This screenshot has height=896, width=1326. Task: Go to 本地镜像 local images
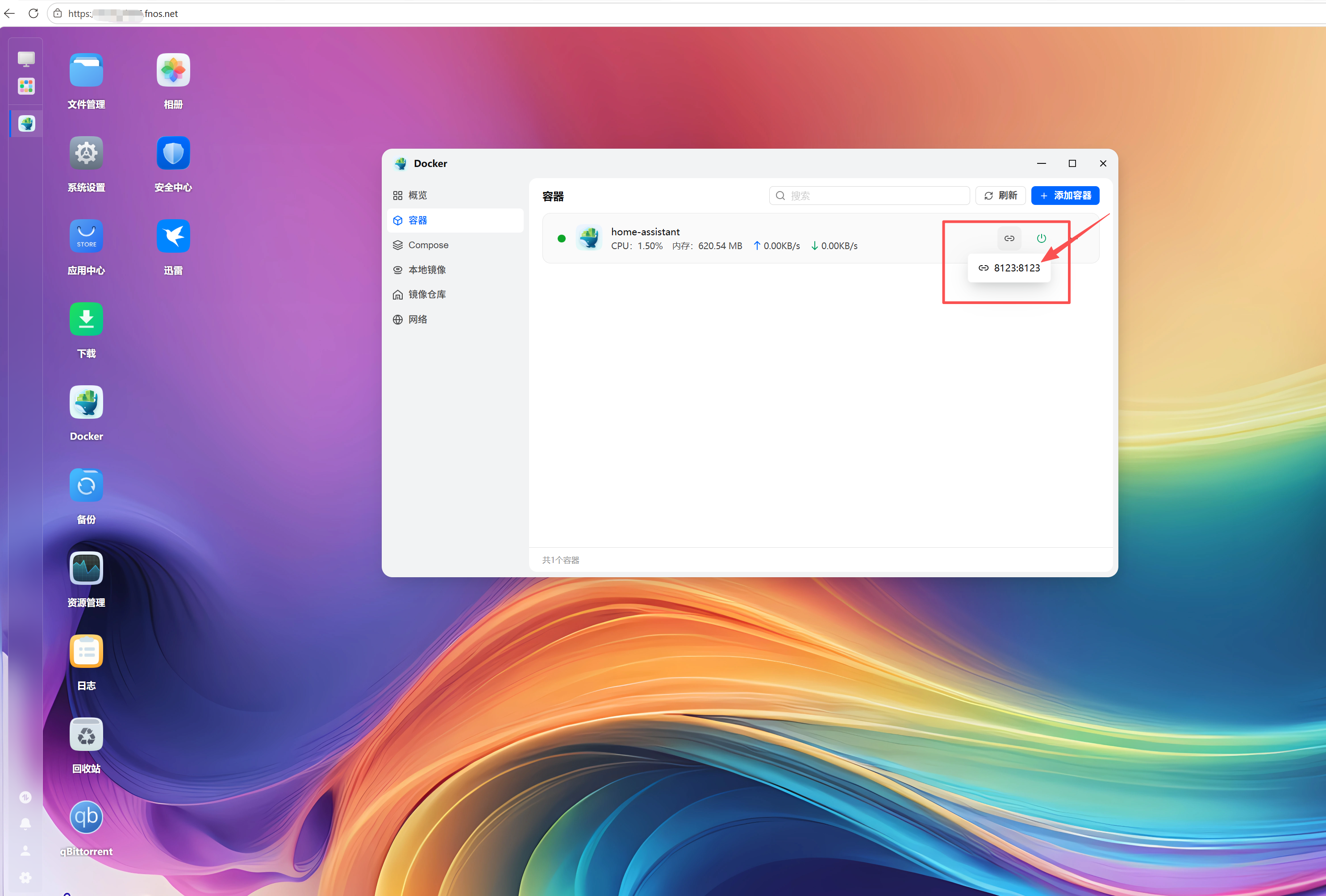coord(427,270)
